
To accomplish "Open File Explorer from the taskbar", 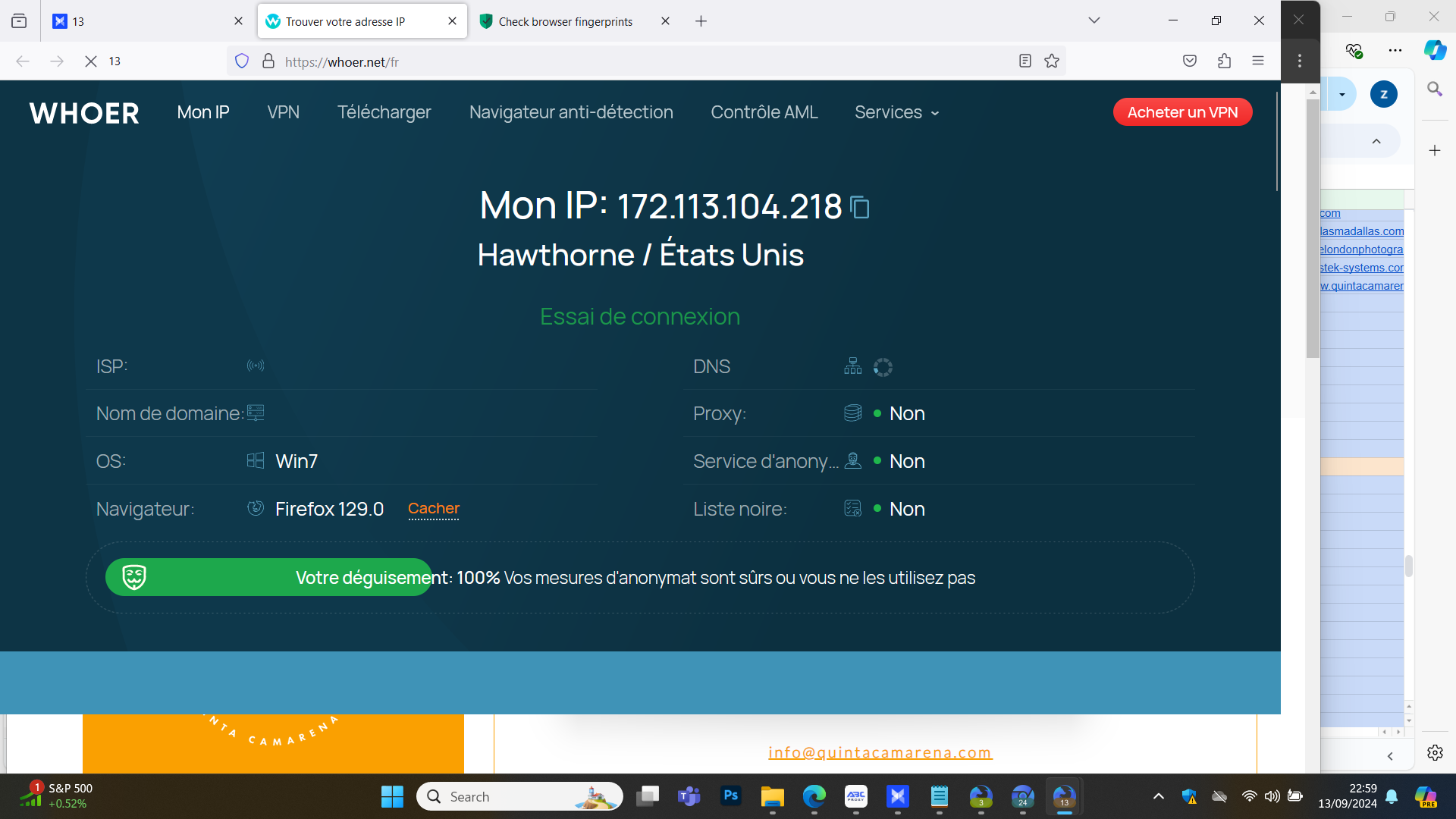I will tap(773, 796).
